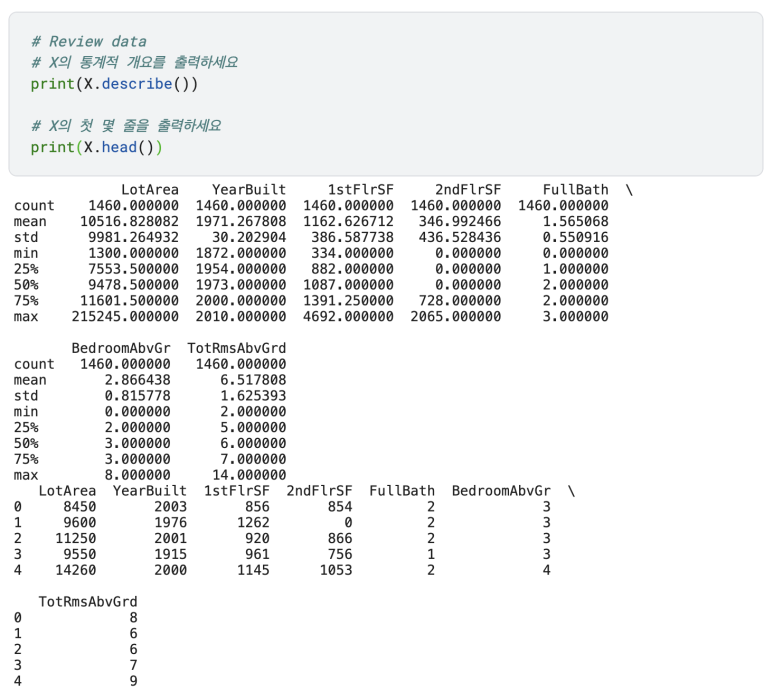Click the 11601.500000 value in the 75% row
773x691 pixels.
pos(129,300)
